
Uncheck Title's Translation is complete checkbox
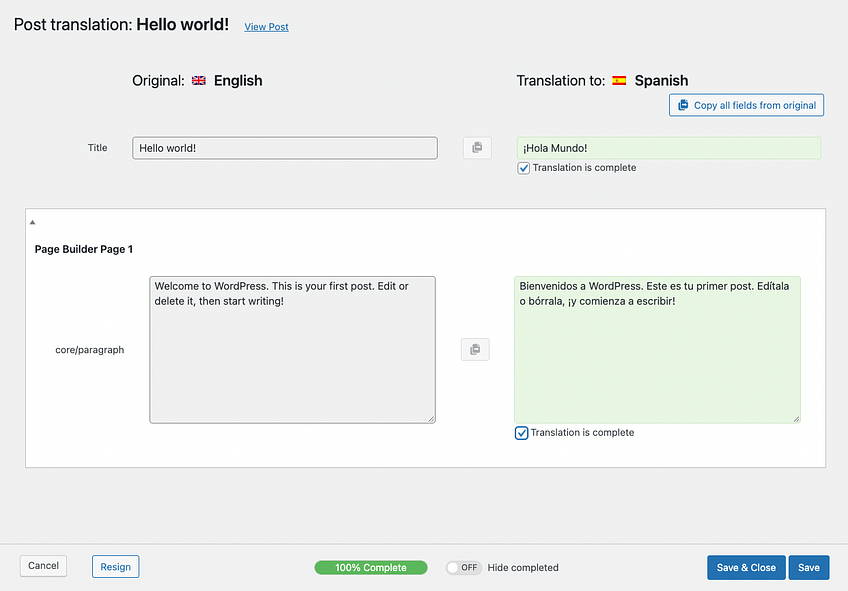(524, 168)
